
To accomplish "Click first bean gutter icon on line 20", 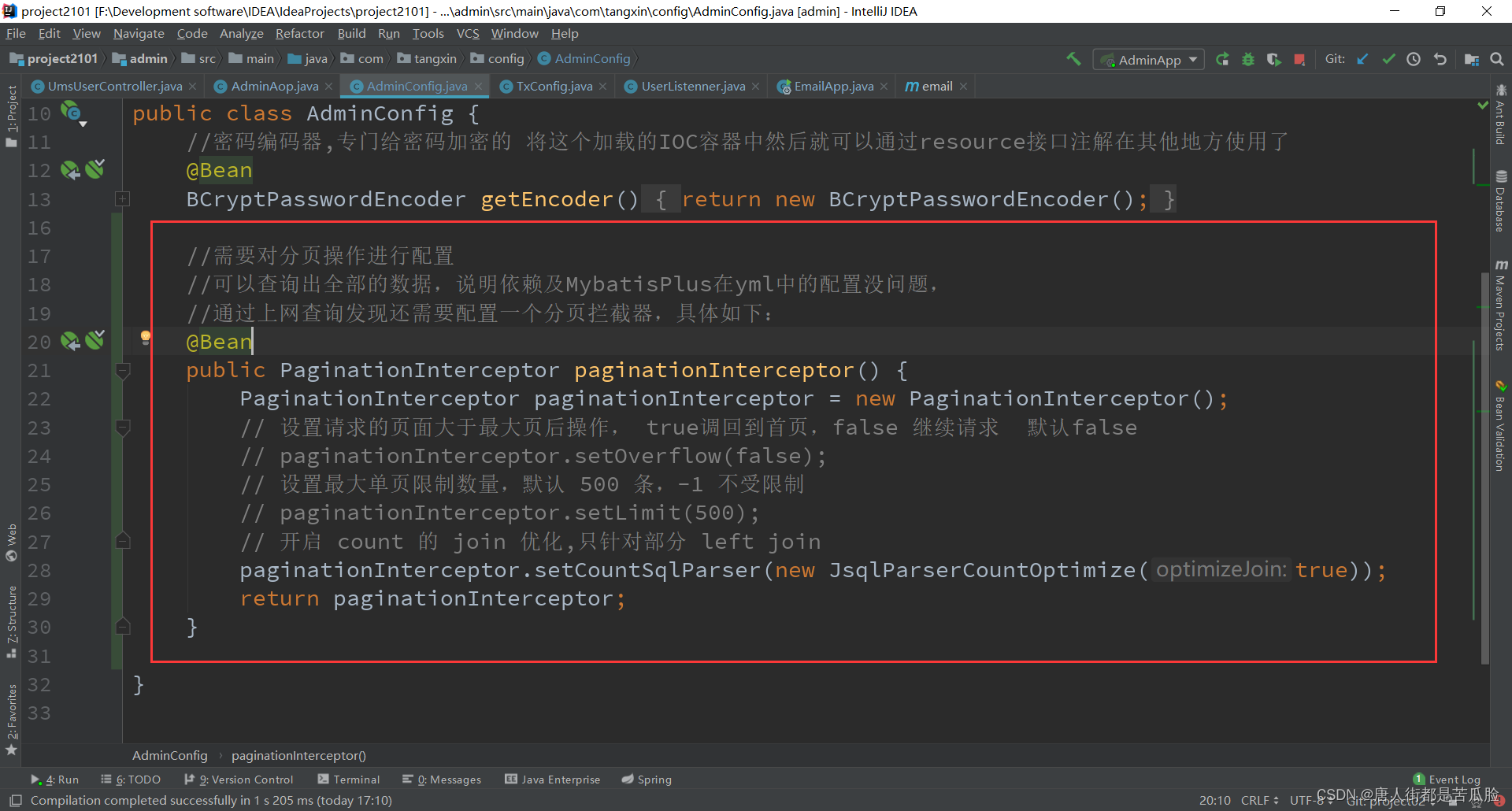I will pos(70,341).
